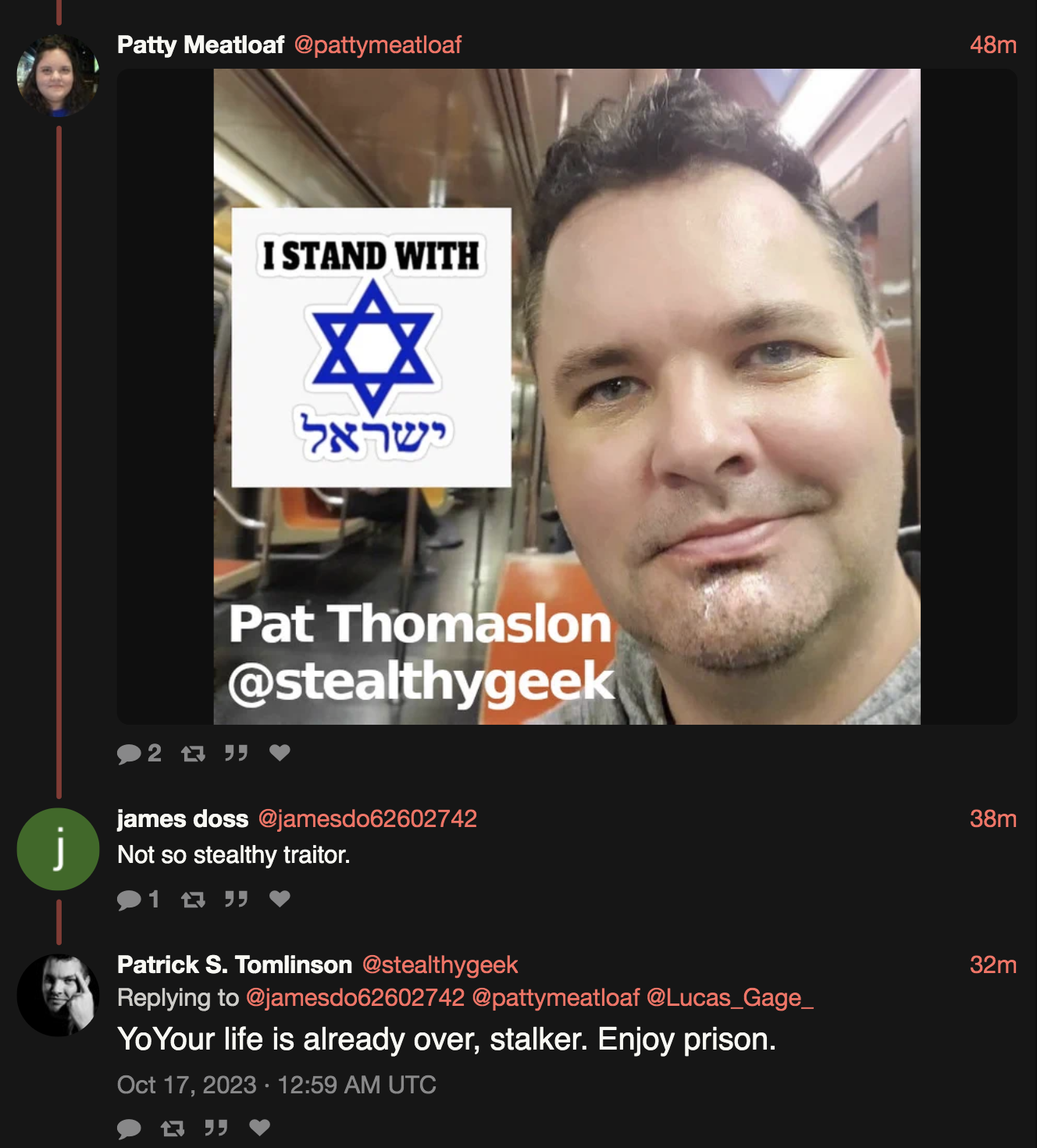Viewport: 1037px width, 1148px height.
Task: Open the @jamesdo62602742 handle next to james doss
Action: click(x=367, y=818)
